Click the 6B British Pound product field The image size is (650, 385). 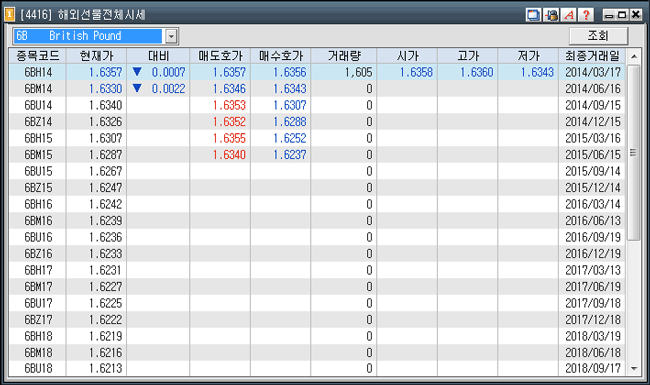click(x=88, y=36)
